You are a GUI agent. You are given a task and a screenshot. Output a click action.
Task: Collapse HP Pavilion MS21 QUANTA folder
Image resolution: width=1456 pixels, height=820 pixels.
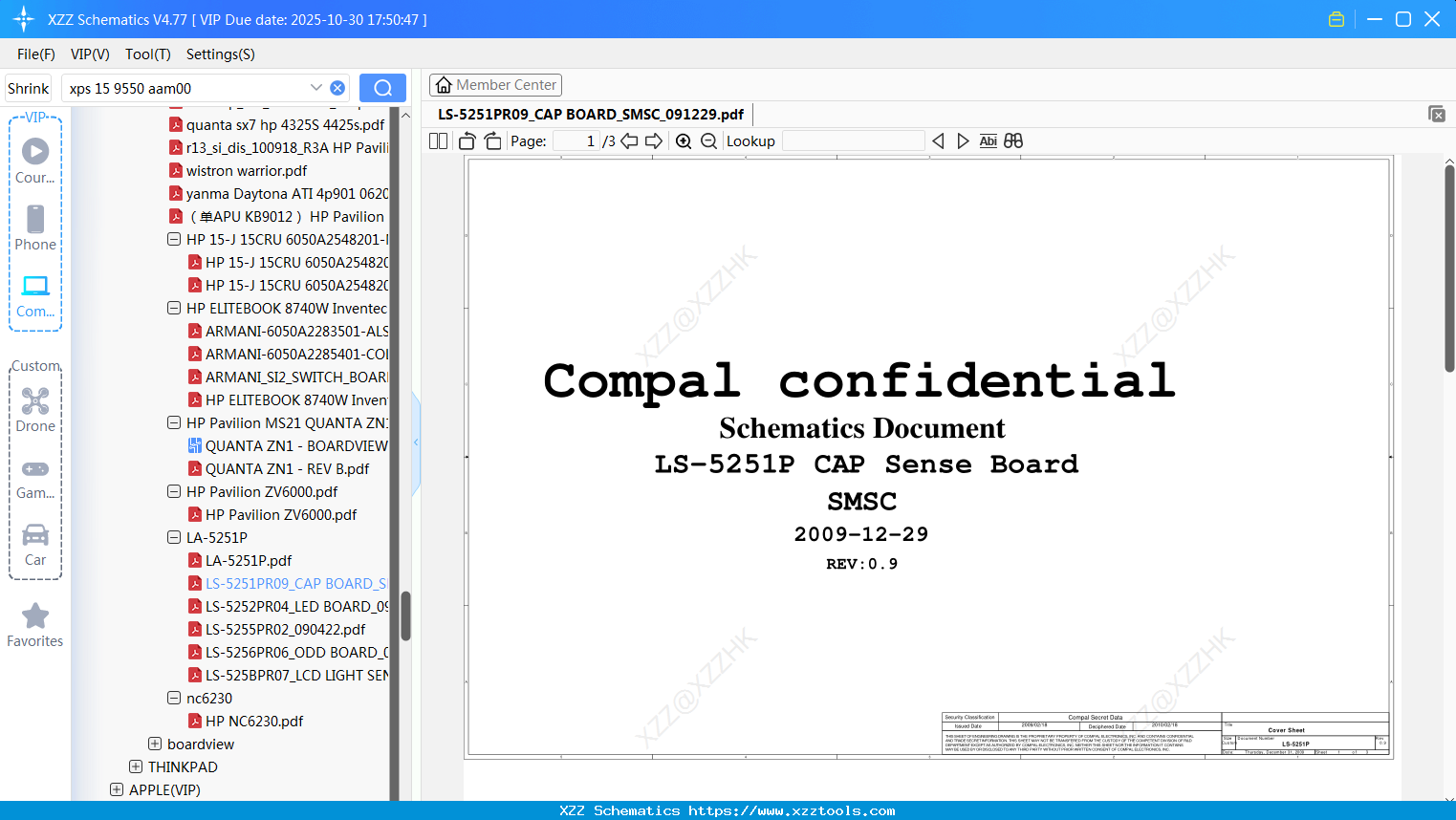174,422
